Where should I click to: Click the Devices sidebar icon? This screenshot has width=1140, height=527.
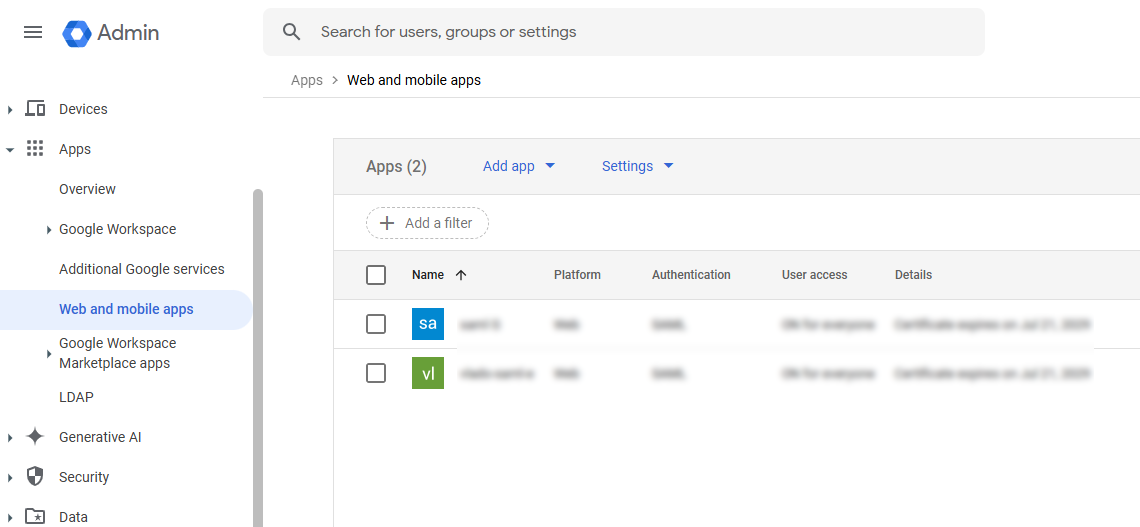pyautogui.click(x=35, y=109)
